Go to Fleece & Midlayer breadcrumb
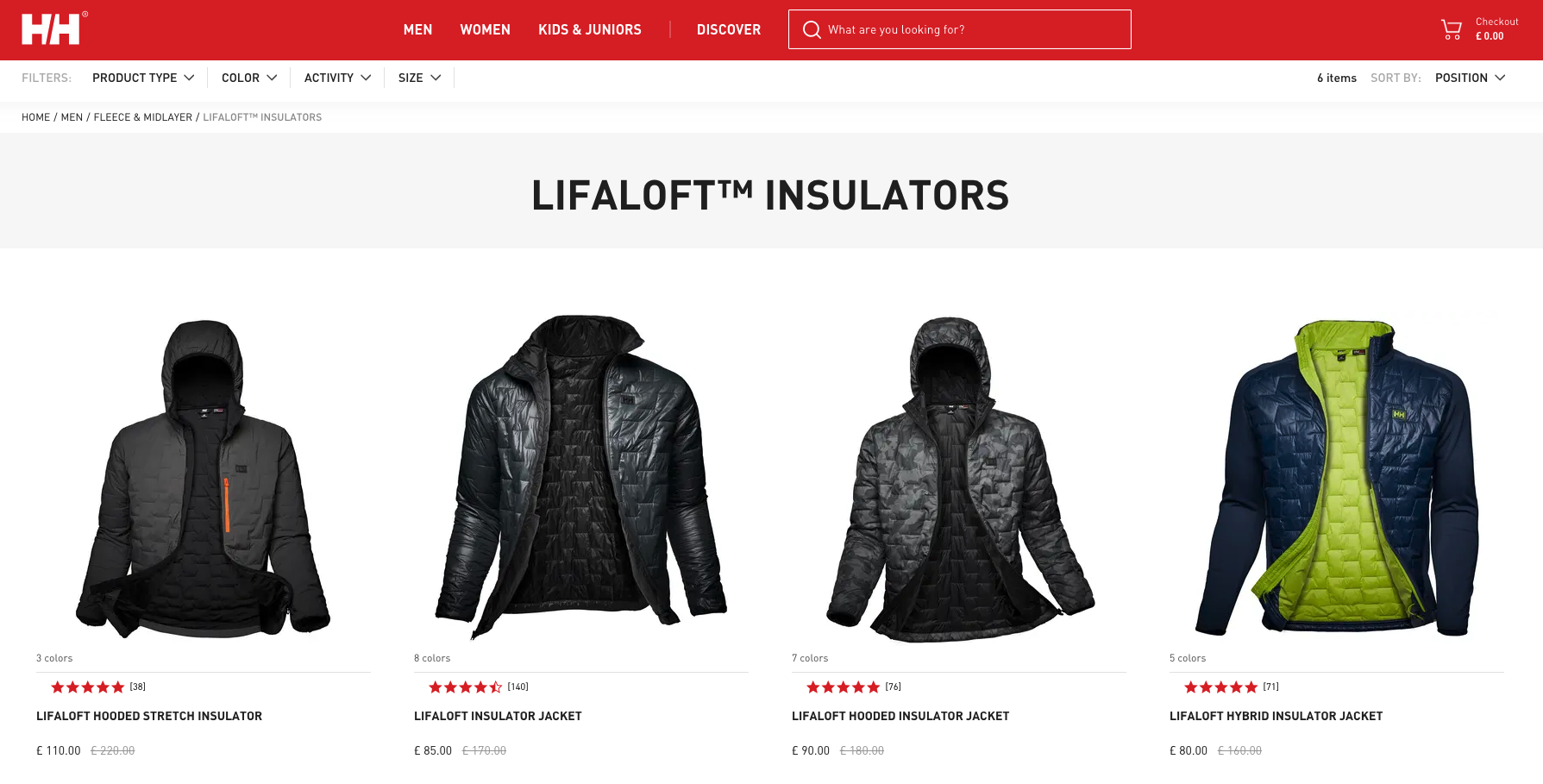 (x=143, y=117)
